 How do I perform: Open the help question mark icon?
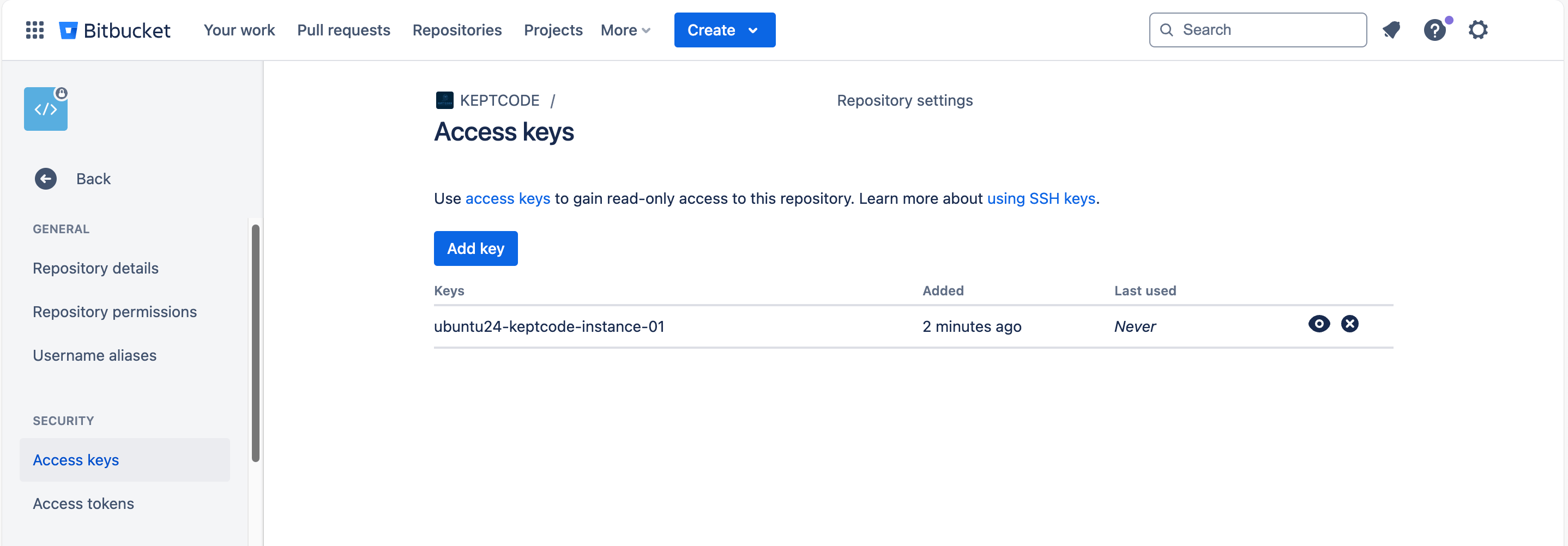pos(1434,30)
